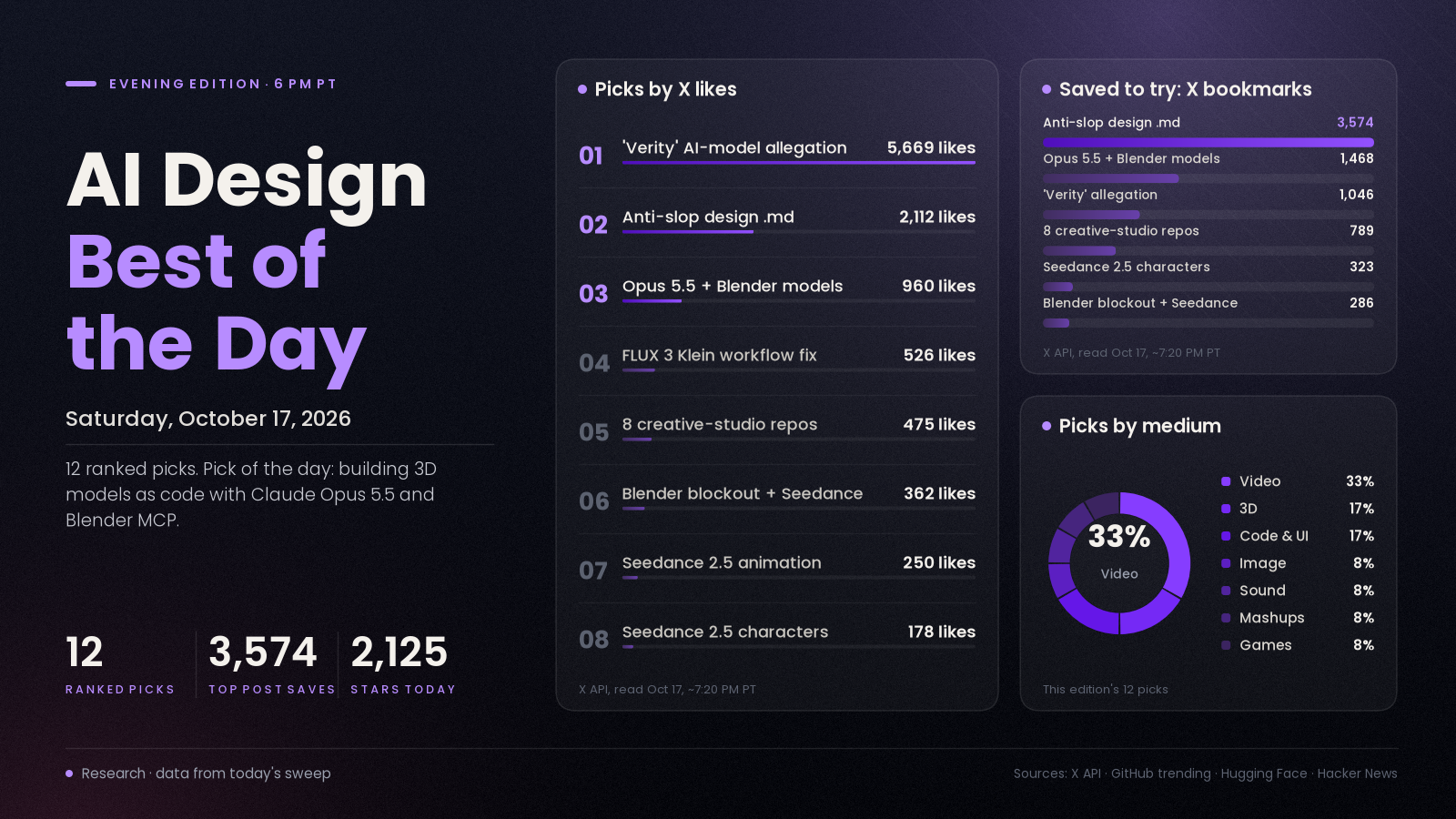Click the Games legend label
1456x819 pixels.
1266,645
